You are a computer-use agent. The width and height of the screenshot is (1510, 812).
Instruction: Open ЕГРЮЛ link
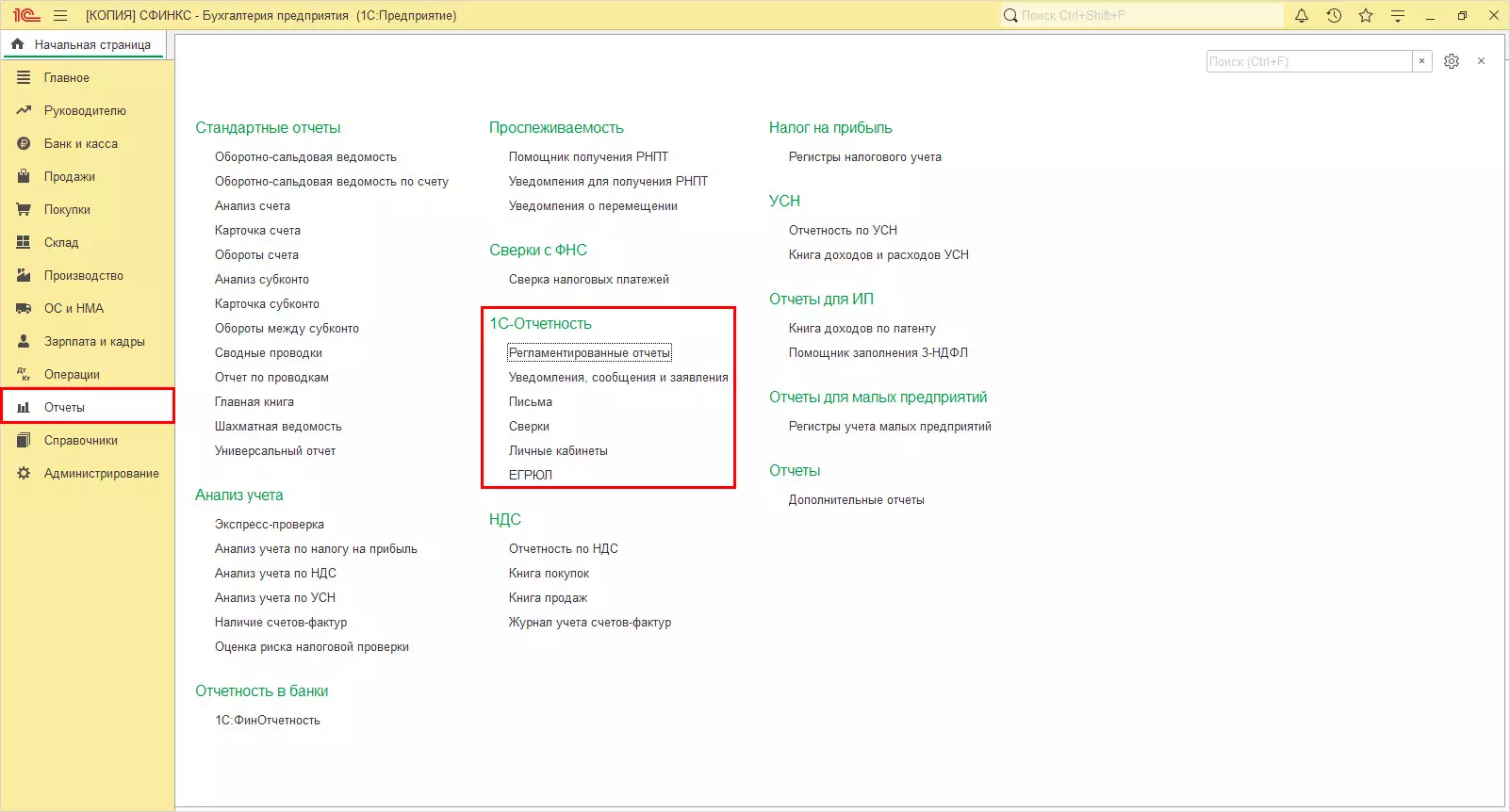click(x=531, y=476)
